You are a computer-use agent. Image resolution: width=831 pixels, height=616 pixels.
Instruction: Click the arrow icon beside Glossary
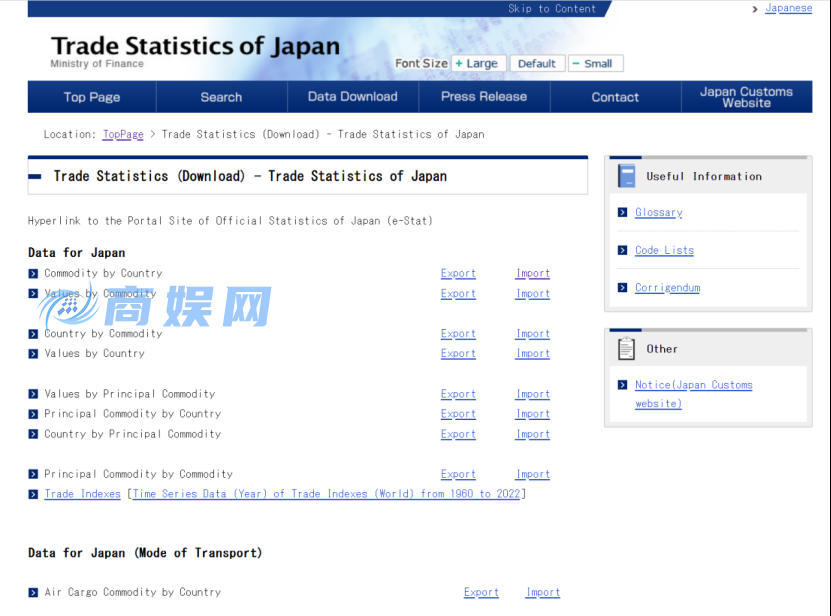coord(623,212)
